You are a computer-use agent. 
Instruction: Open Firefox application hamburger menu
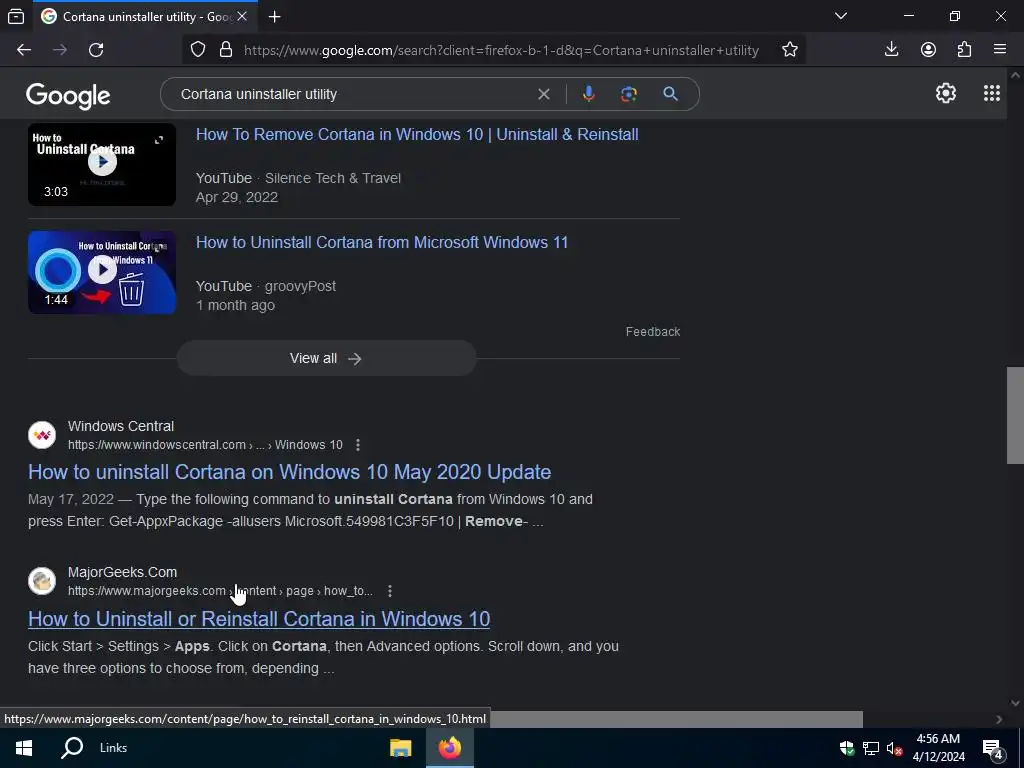pos(1000,50)
